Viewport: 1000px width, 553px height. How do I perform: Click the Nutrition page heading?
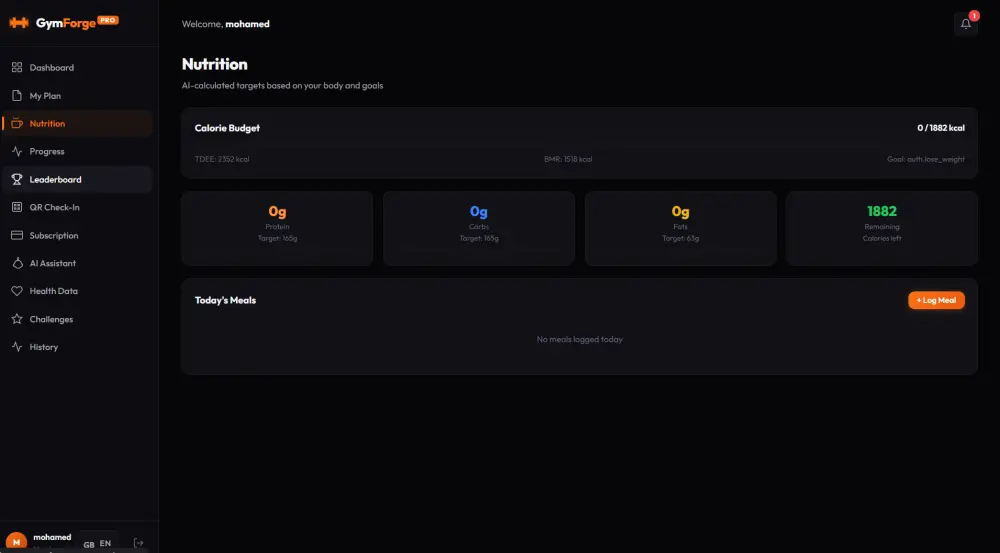[x=214, y=64]
